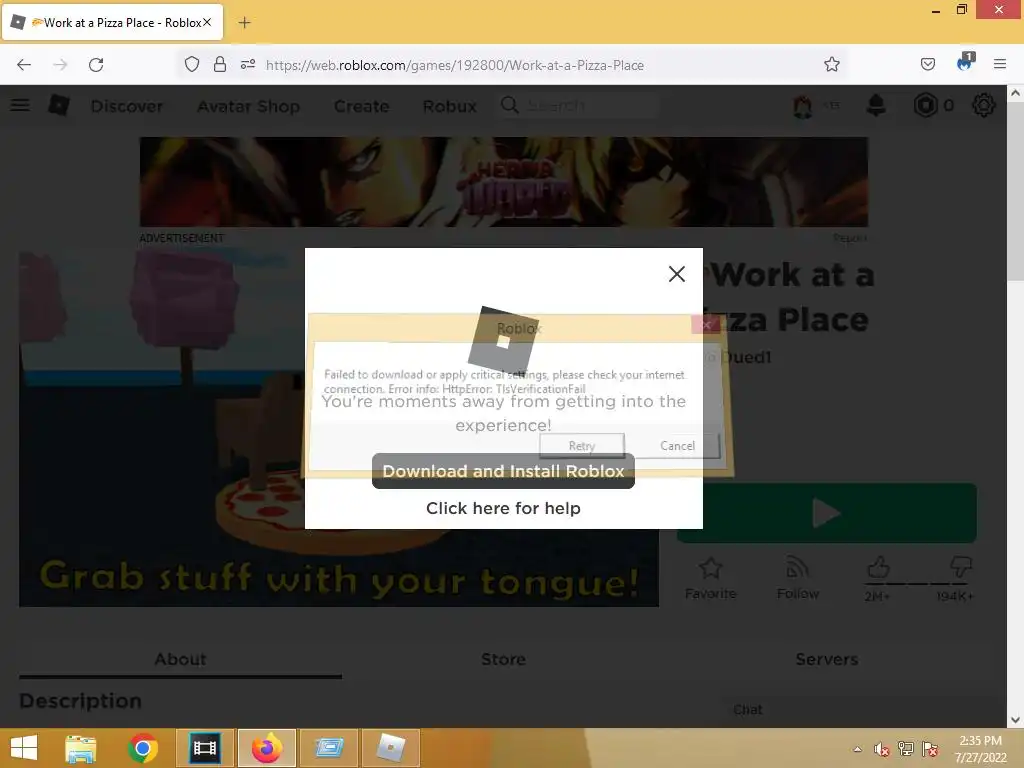
Task: Click Cancel in the Roblox error dialog
Action: click(x=677, y=445)
